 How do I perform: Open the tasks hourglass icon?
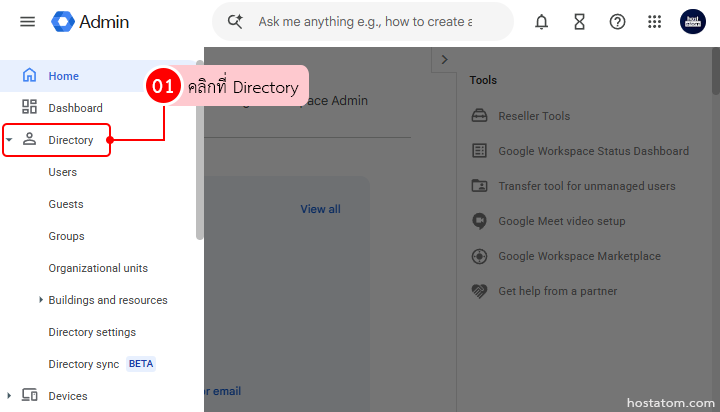tap(579, 22)
